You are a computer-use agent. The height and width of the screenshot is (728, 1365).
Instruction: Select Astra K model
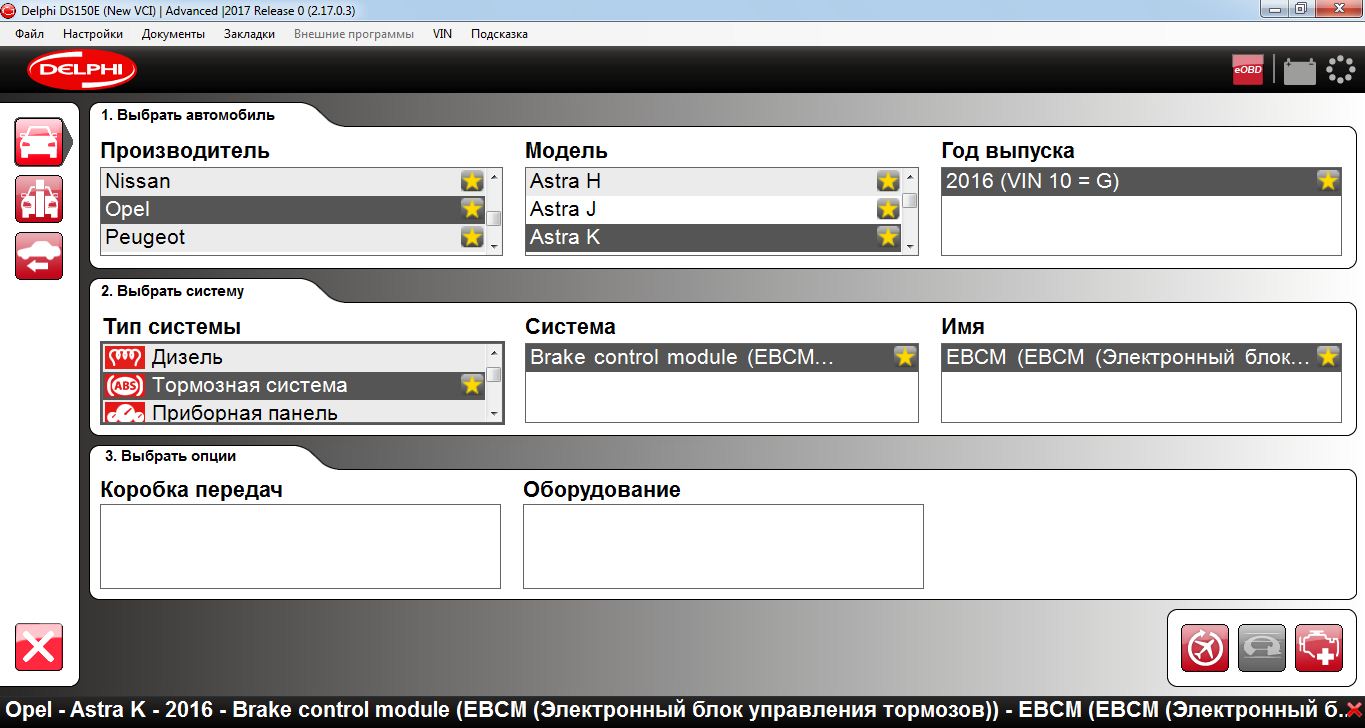point(714,237)
